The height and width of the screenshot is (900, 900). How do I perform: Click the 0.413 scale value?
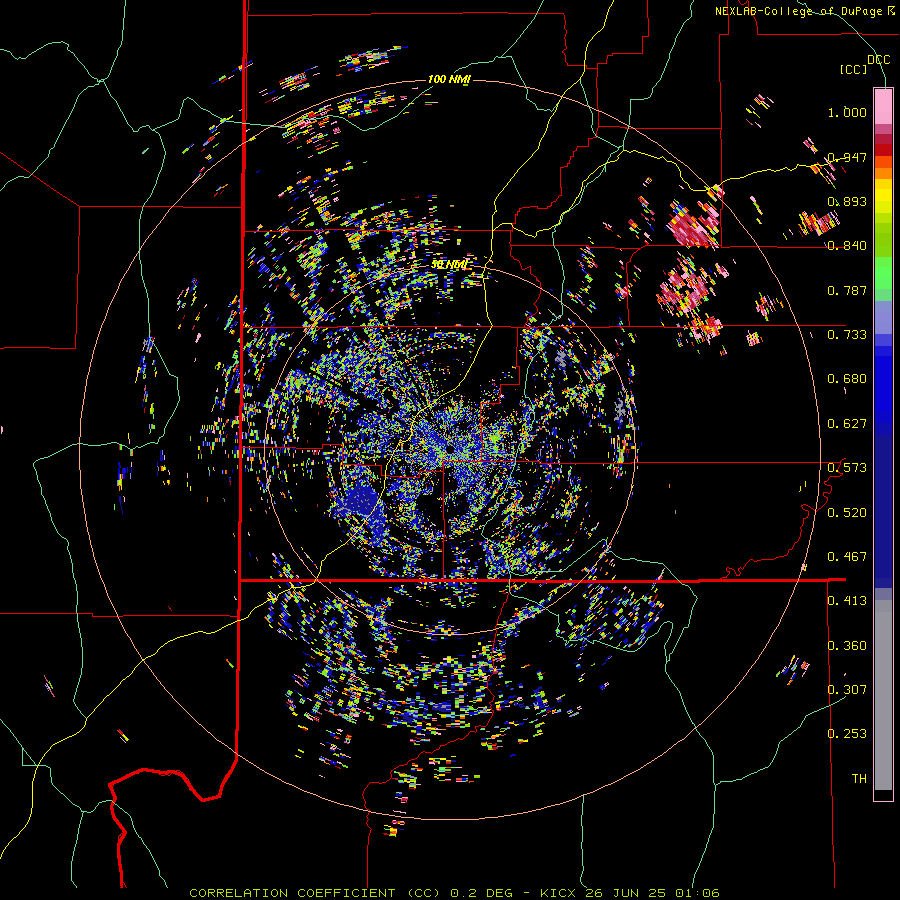coord(847,601)
